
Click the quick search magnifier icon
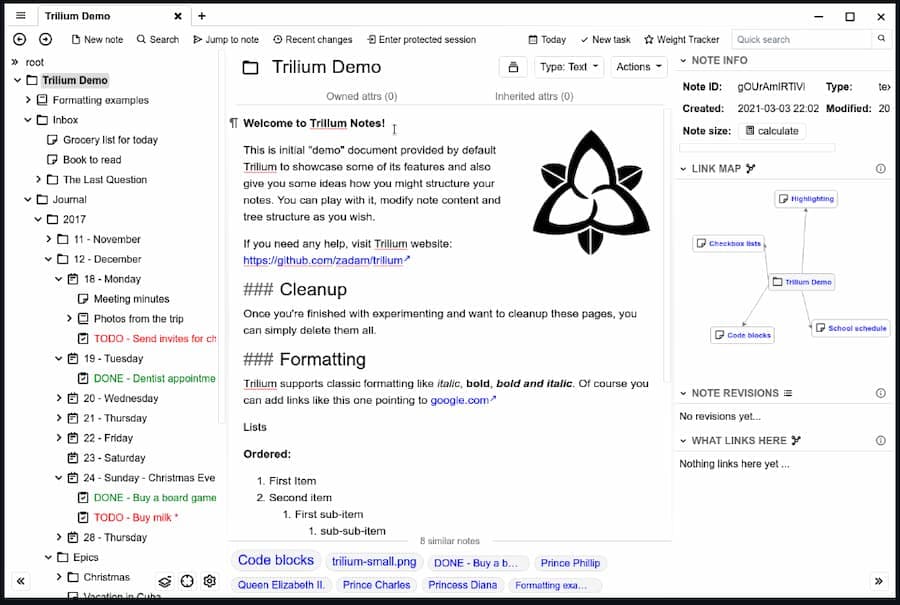[x=881, y=39]
